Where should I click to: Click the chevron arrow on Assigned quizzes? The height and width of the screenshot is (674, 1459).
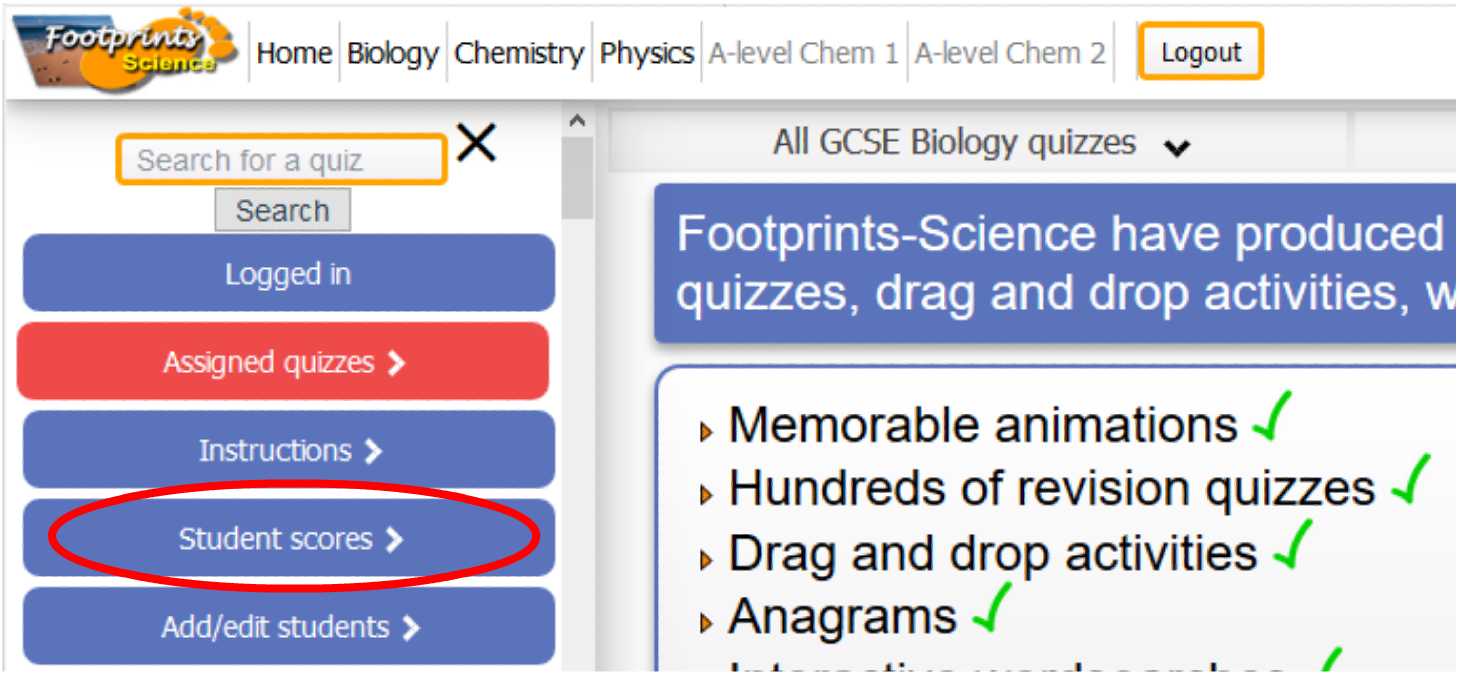pos(397,363)
